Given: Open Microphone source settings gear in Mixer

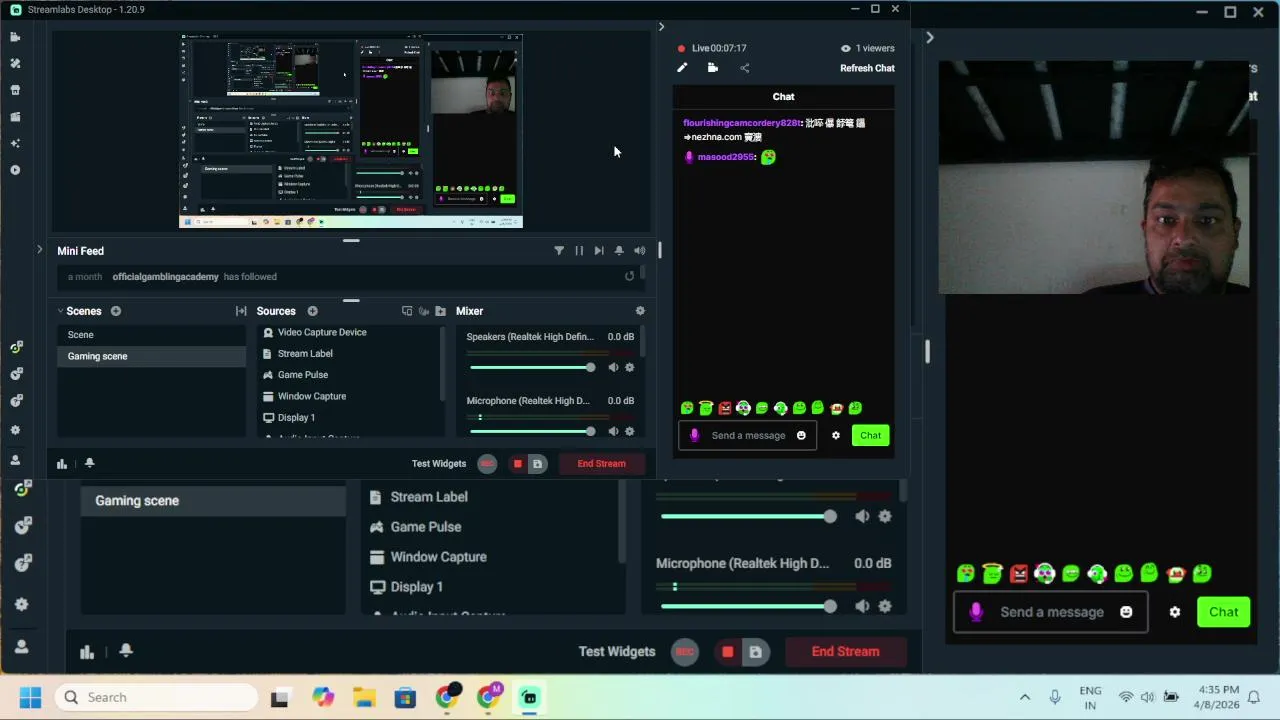Looking at the screenshot, I should click(629, 432).
